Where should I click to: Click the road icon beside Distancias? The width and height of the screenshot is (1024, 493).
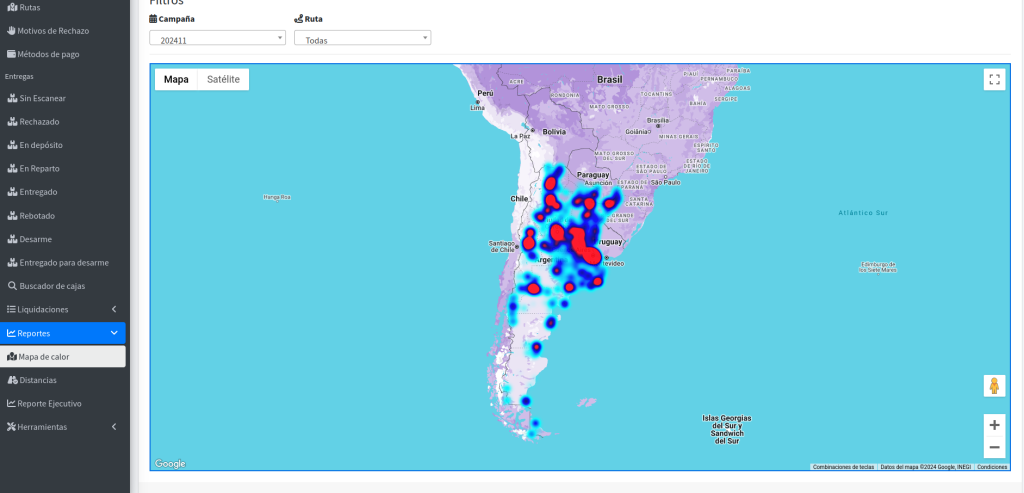point(12,380)
